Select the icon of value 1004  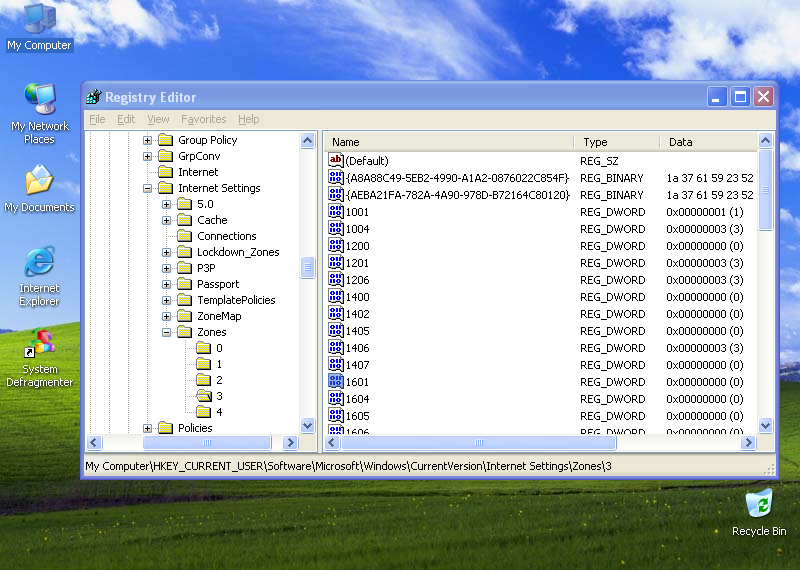click(335, 229)
